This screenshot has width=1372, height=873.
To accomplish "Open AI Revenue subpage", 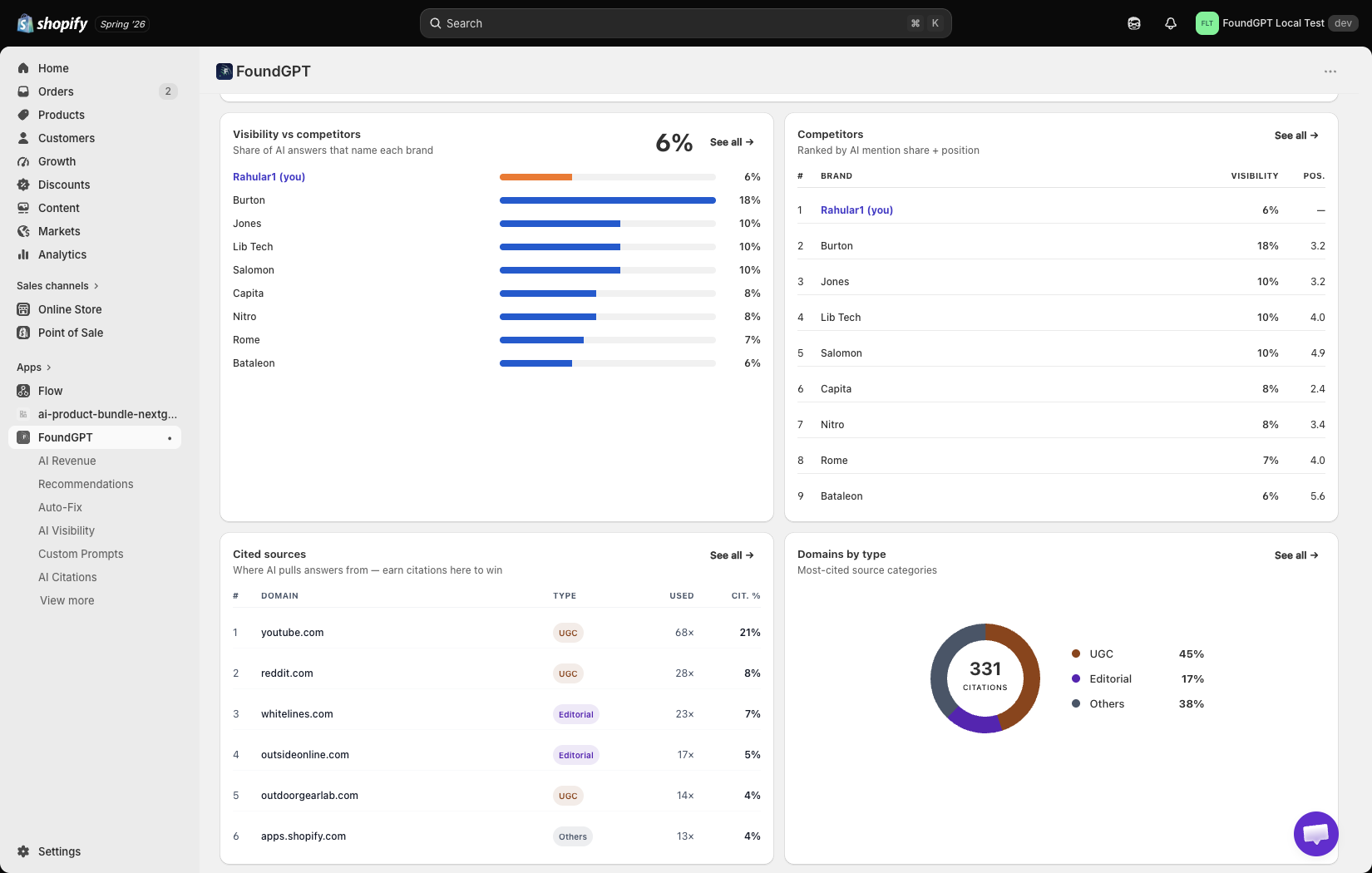I will 67,461.
